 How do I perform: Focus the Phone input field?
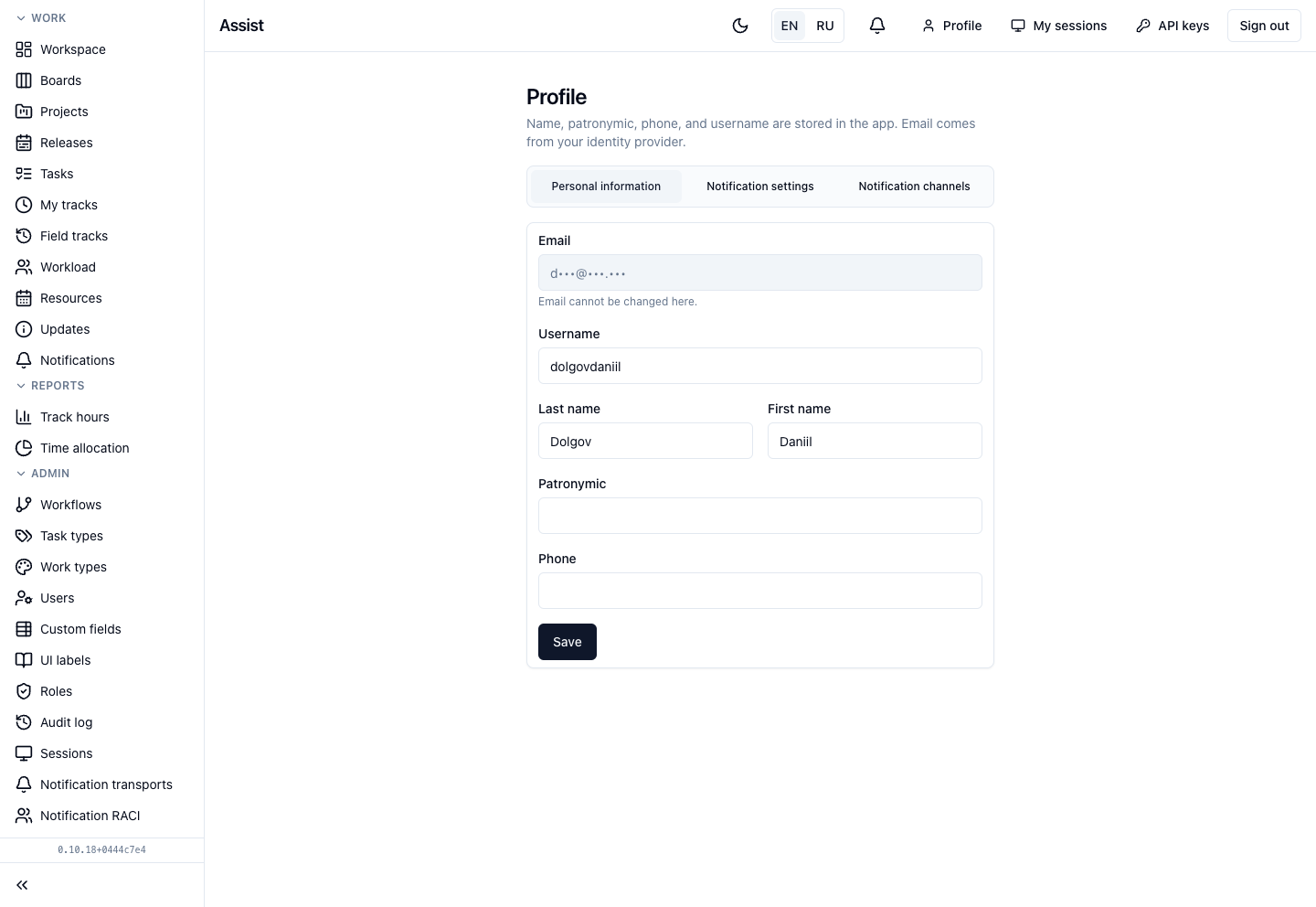click(760, 591)
